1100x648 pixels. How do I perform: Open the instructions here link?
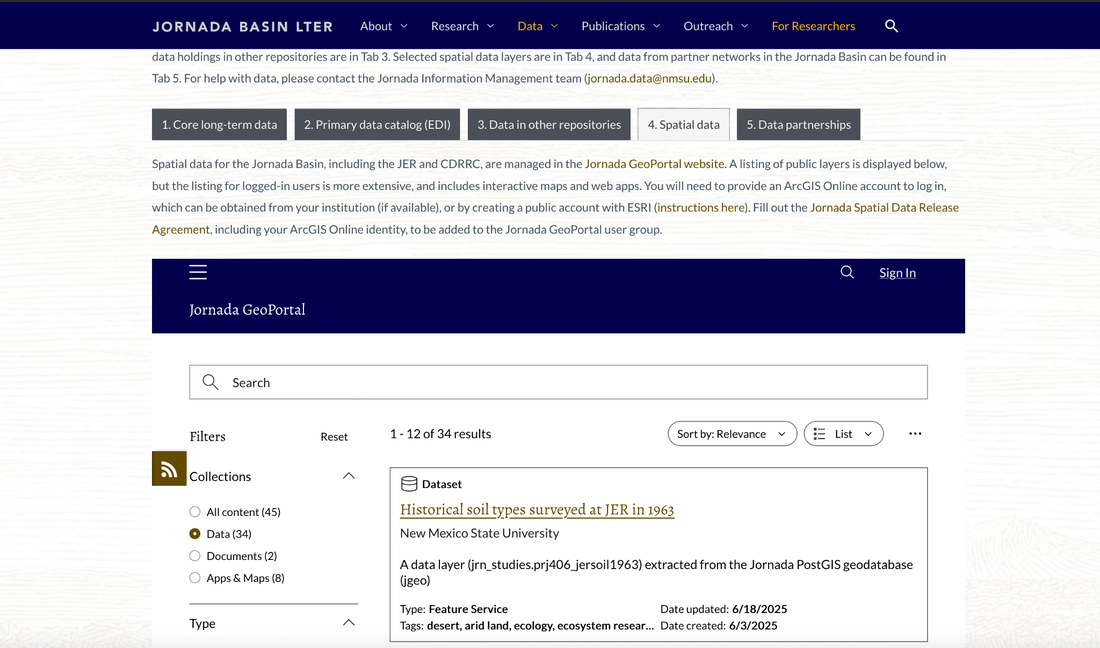coord(701,208)
